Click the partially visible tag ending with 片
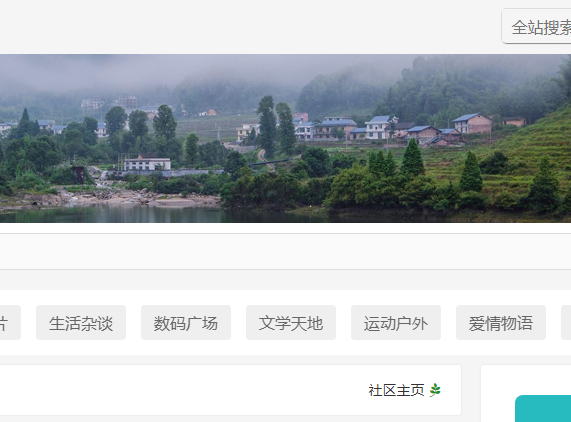Viewport: 571px width, 422px height. tap(10, 323)
